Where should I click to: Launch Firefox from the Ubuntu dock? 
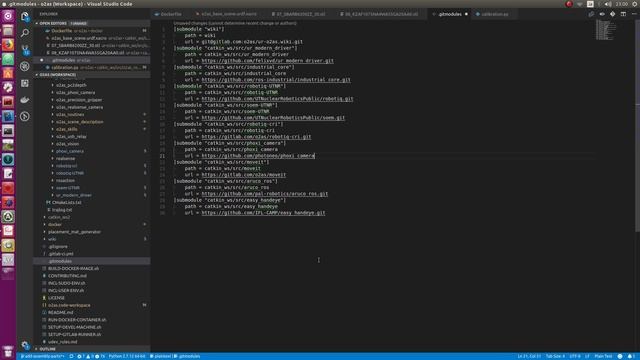coord(8,44)
